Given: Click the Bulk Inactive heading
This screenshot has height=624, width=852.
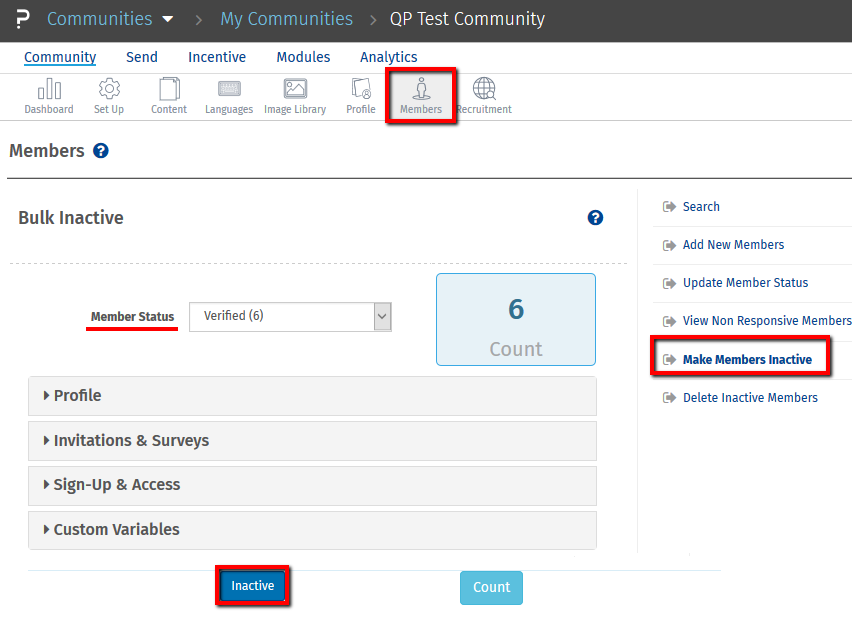Looking at the screenshot, I should point(71,218).
